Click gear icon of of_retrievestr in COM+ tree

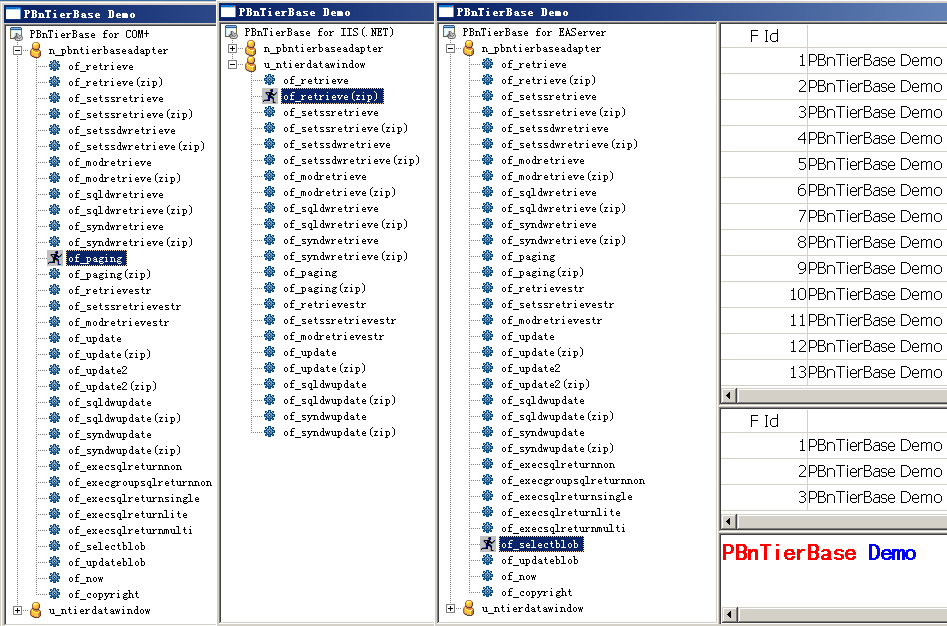pyautogui.click(x=55, y=290)
